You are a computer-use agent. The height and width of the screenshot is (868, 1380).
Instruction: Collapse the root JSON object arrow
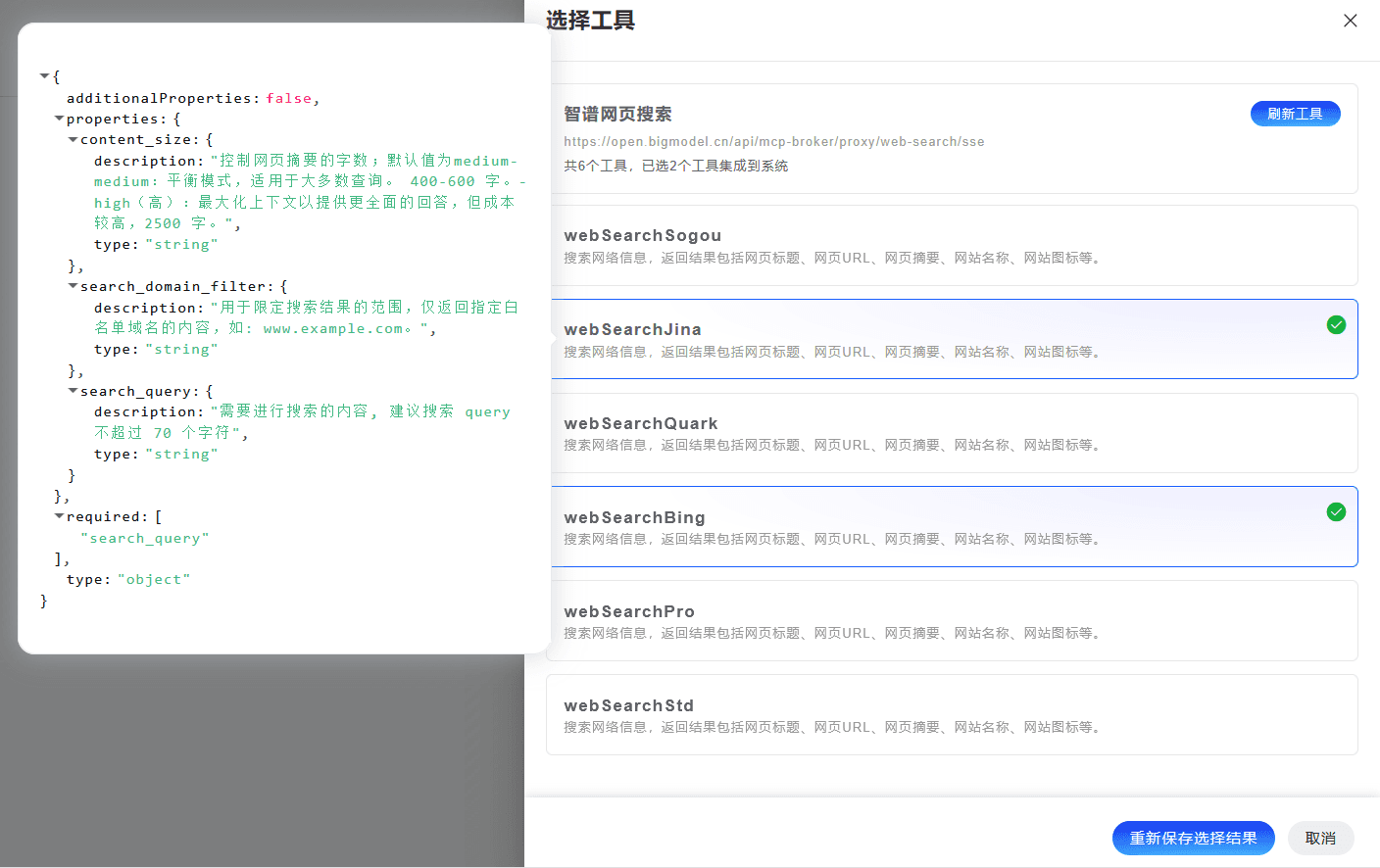coord(44,76)
